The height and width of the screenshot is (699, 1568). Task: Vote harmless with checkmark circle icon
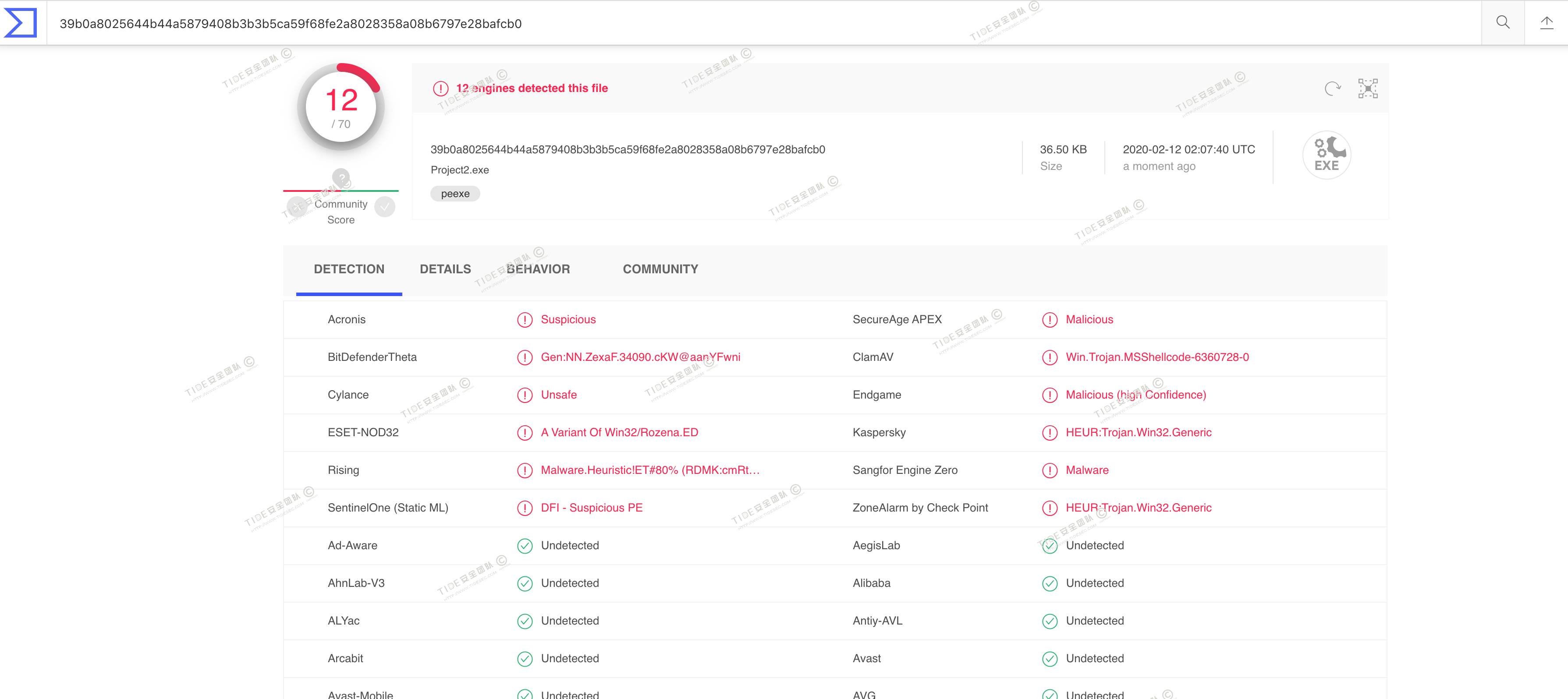click(x=385, y=207)
